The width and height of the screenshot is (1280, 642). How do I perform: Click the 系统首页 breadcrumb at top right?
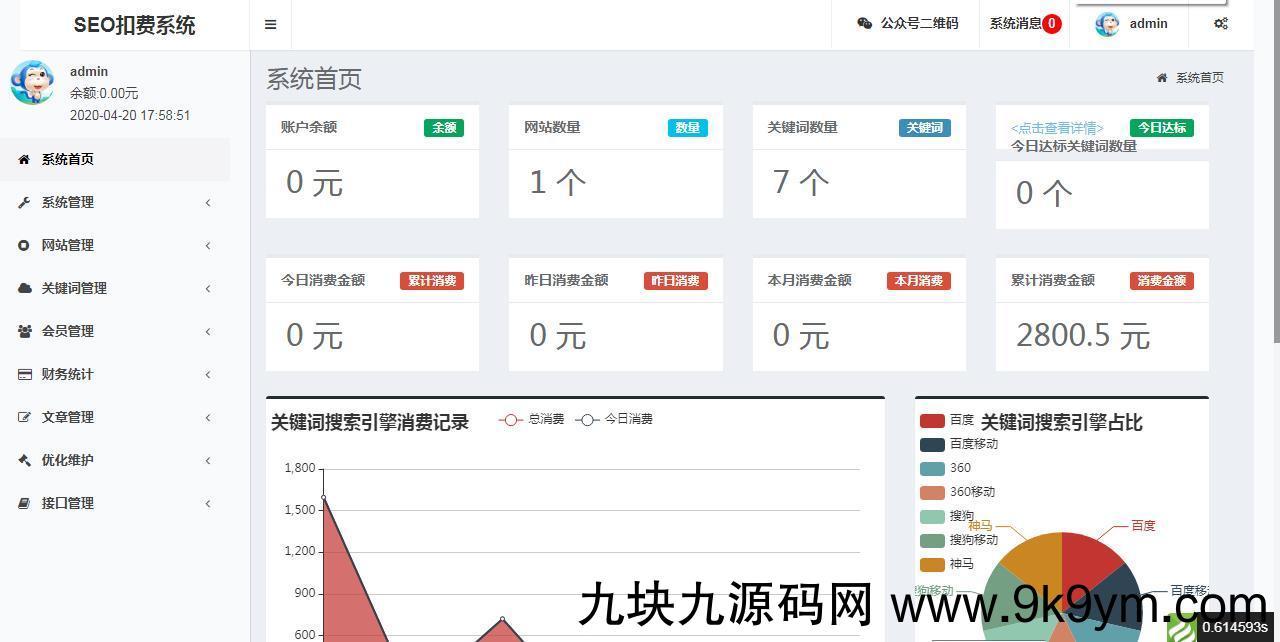(1198, 78)
